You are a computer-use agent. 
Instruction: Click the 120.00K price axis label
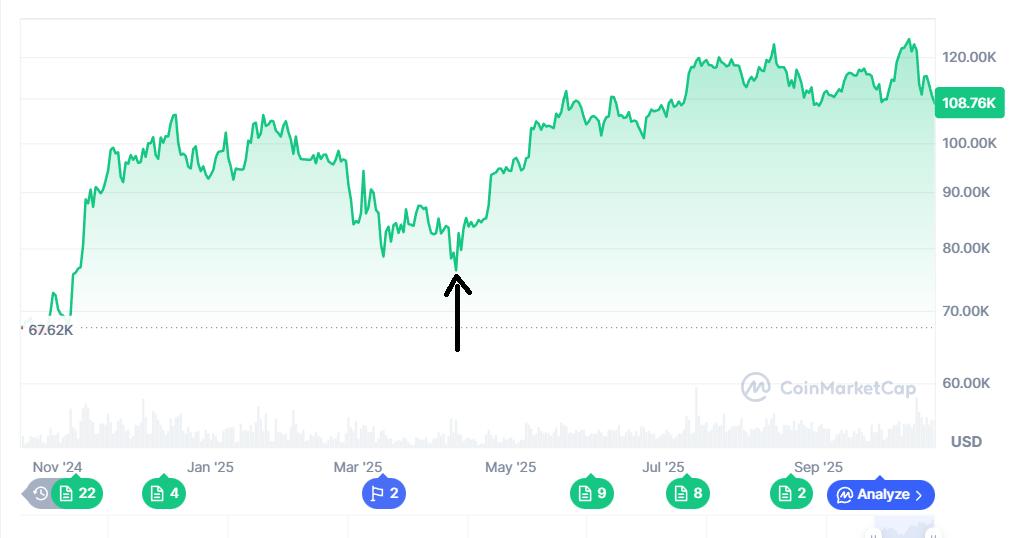(968, 57)
